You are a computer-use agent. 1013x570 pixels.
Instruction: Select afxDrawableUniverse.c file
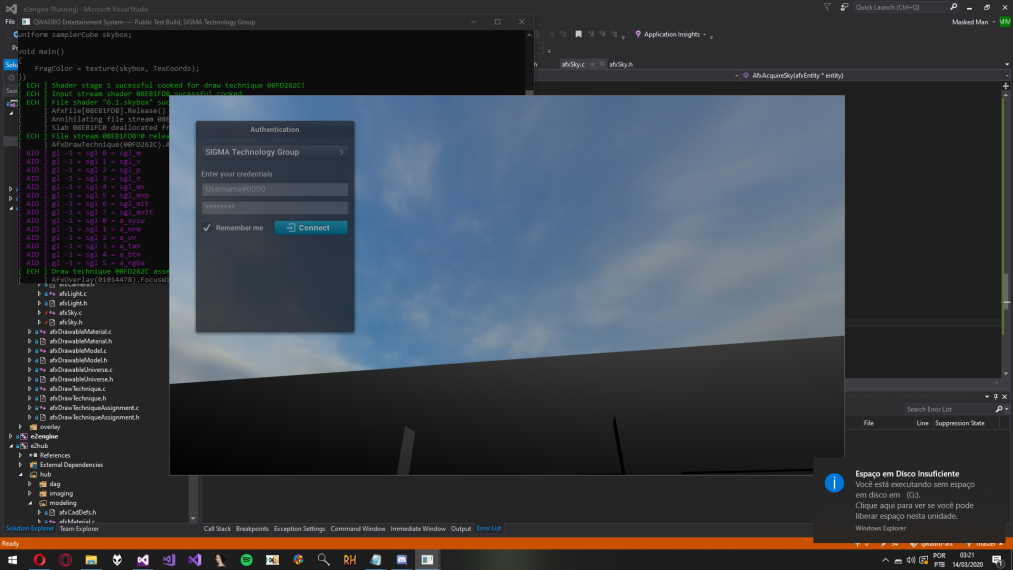coord(81,370)
